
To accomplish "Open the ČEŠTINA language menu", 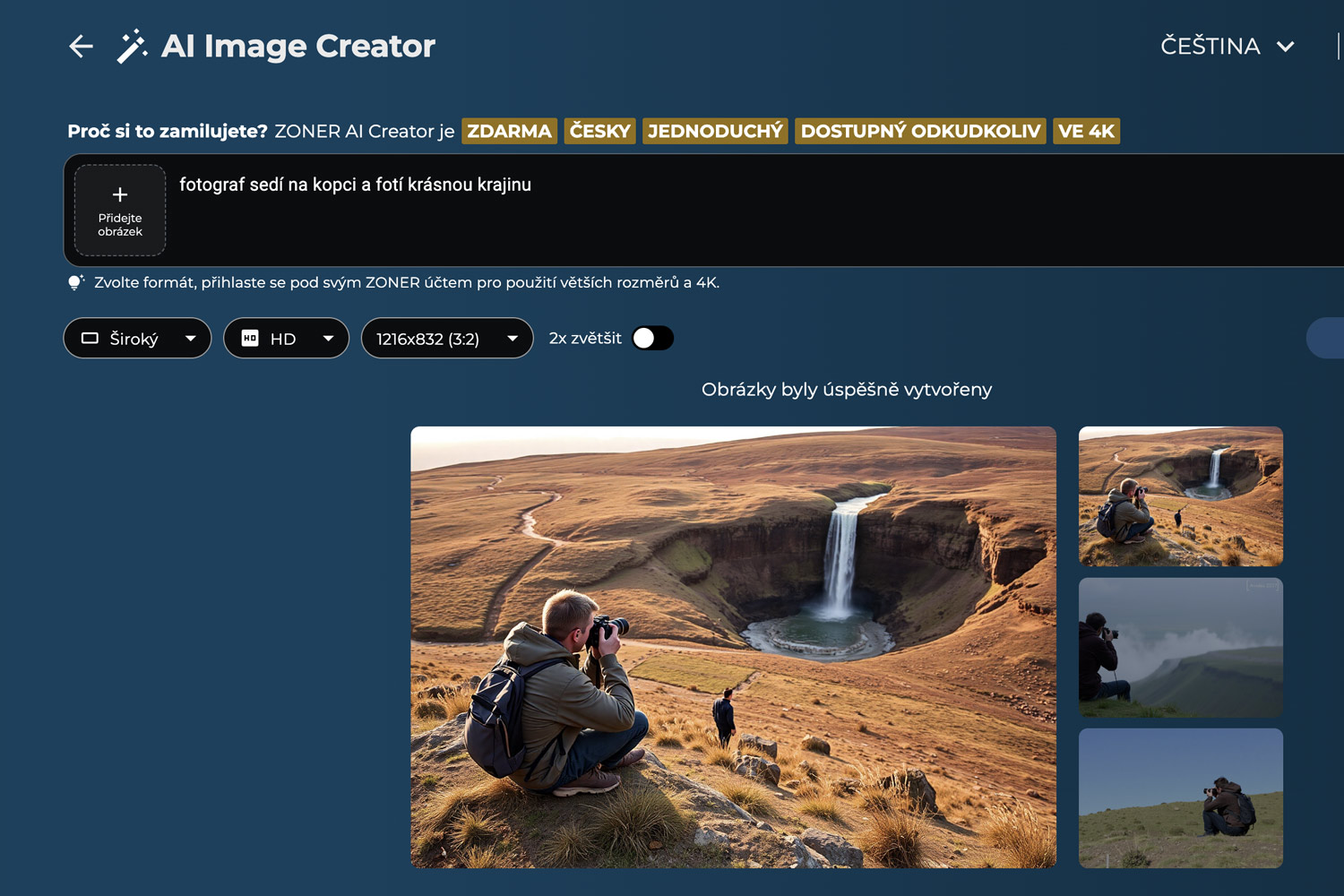I will point(1227,47).
